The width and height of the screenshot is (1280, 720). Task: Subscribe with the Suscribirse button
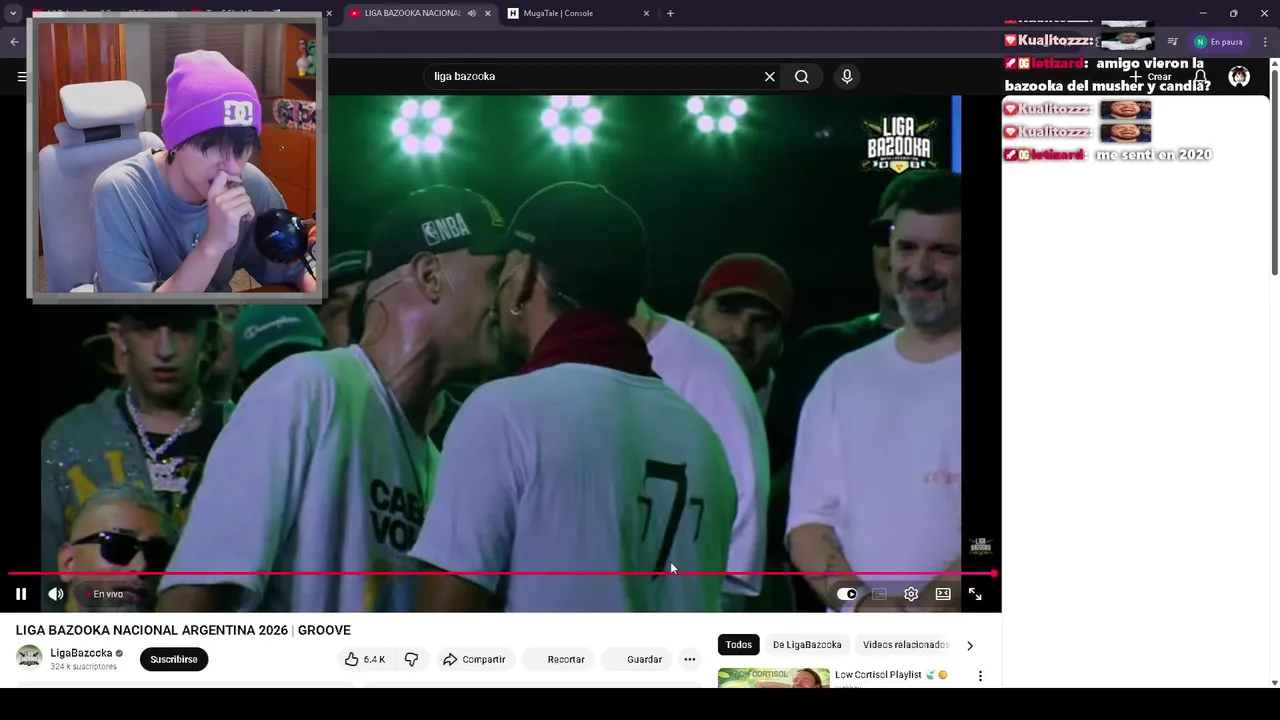[x=174, y=659]
